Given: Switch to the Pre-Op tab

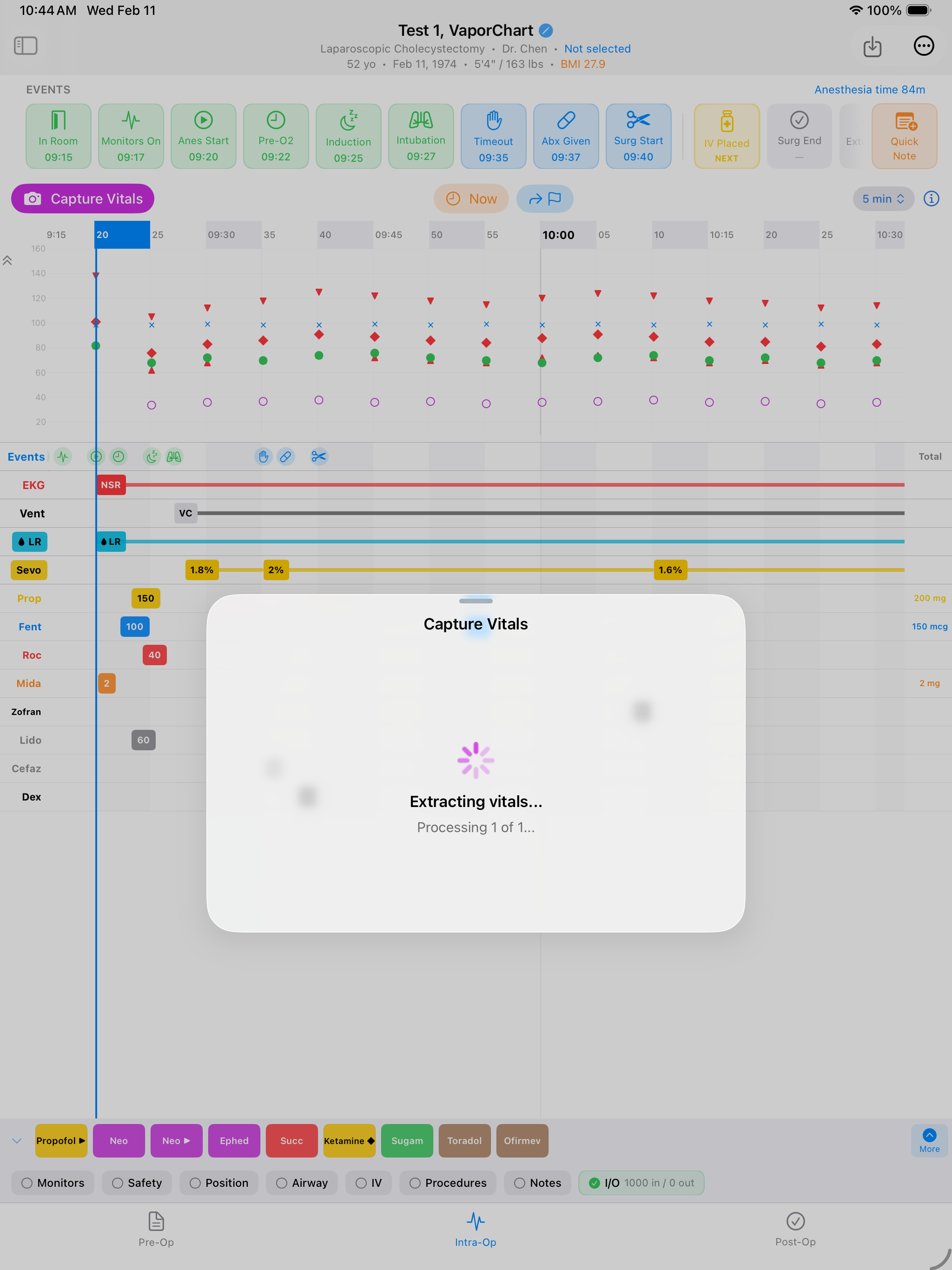Looking at the screenshot, I should 156,1229.
